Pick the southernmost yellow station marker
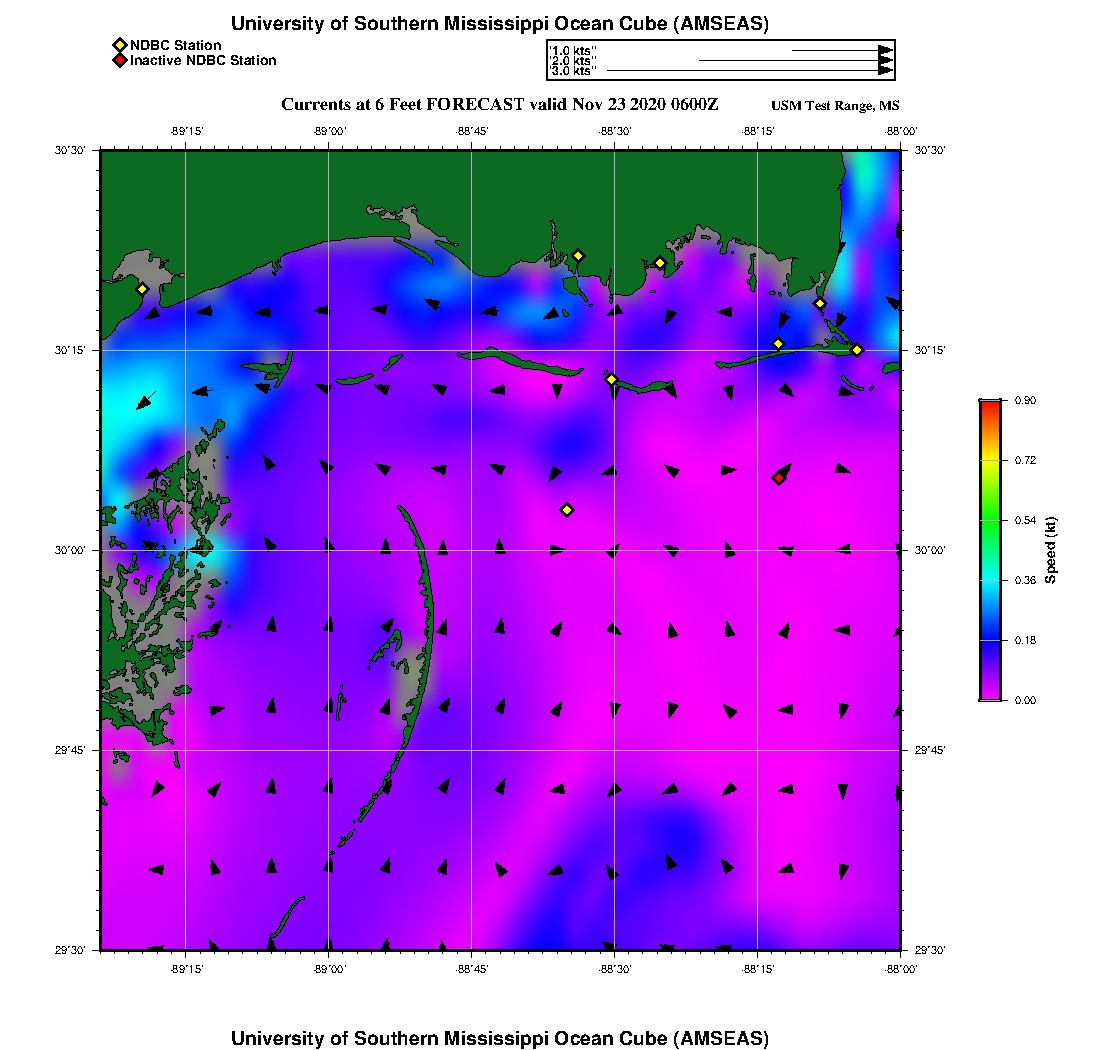 (x=567, y=510)
